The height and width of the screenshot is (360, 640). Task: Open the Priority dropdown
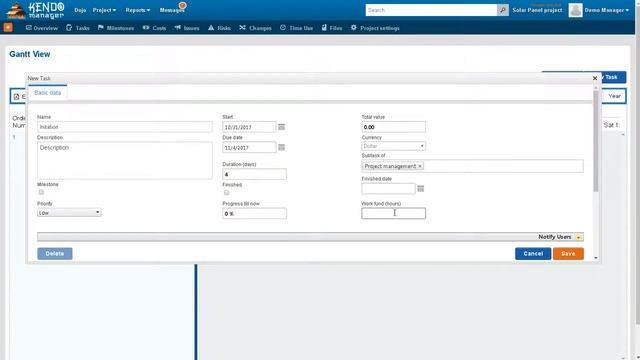[69, 212]
